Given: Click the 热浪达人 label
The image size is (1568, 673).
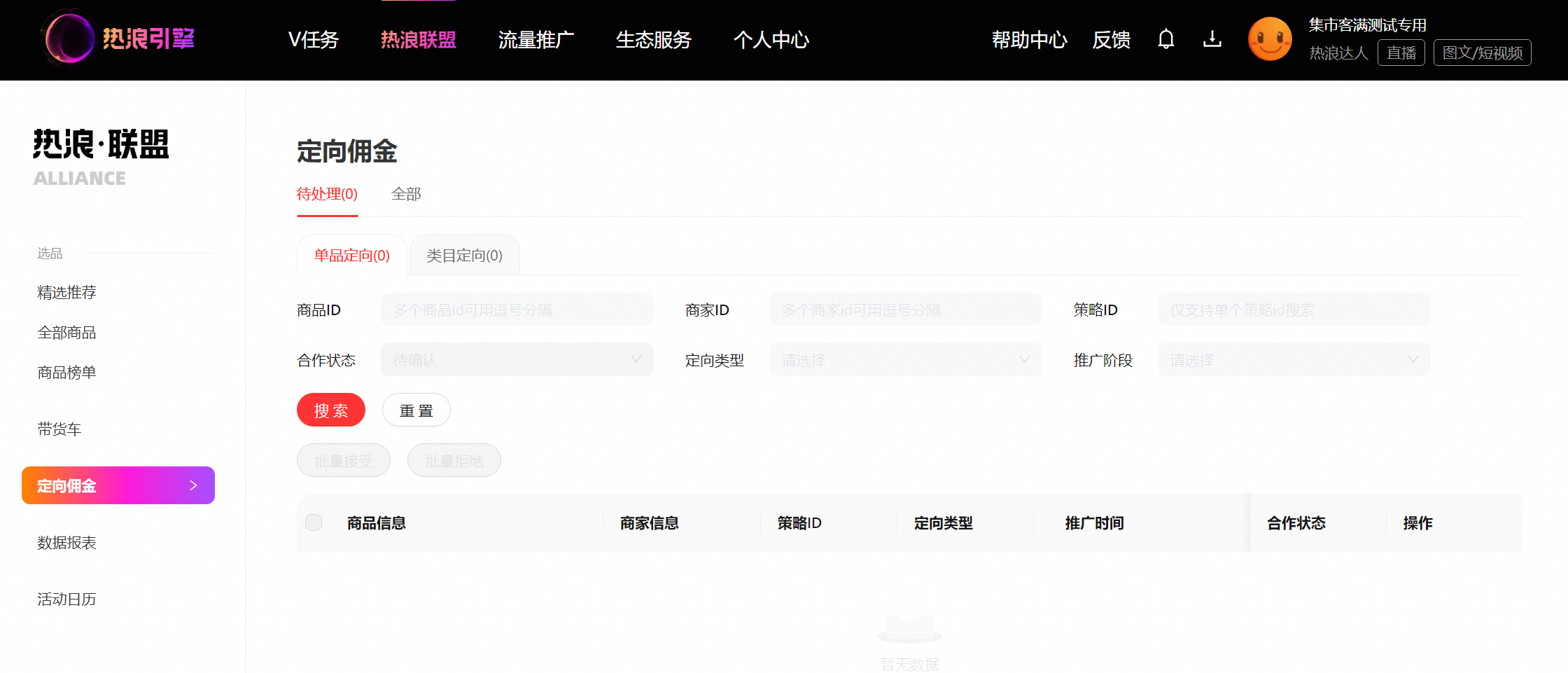Looking at the screenshot, I should 1338,53.
